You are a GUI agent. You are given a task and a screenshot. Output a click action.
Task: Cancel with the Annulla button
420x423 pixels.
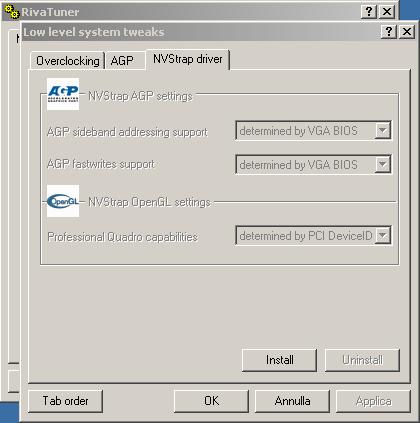292,401
